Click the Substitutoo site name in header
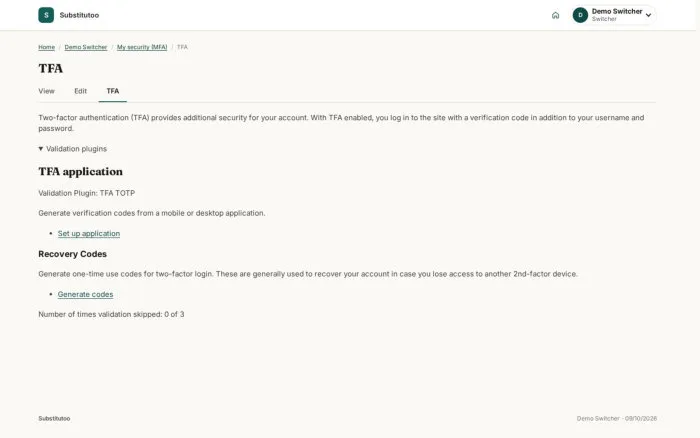 pyautogui.click(x=79, y=15)
